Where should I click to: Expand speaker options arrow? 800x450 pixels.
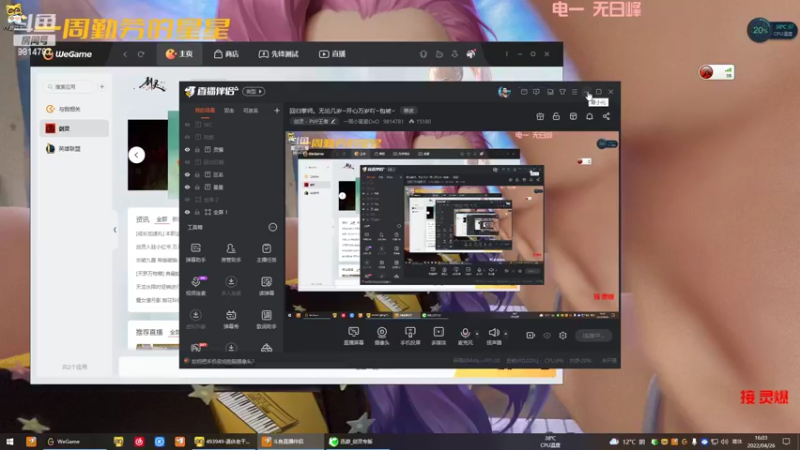[x=506, y=334]
